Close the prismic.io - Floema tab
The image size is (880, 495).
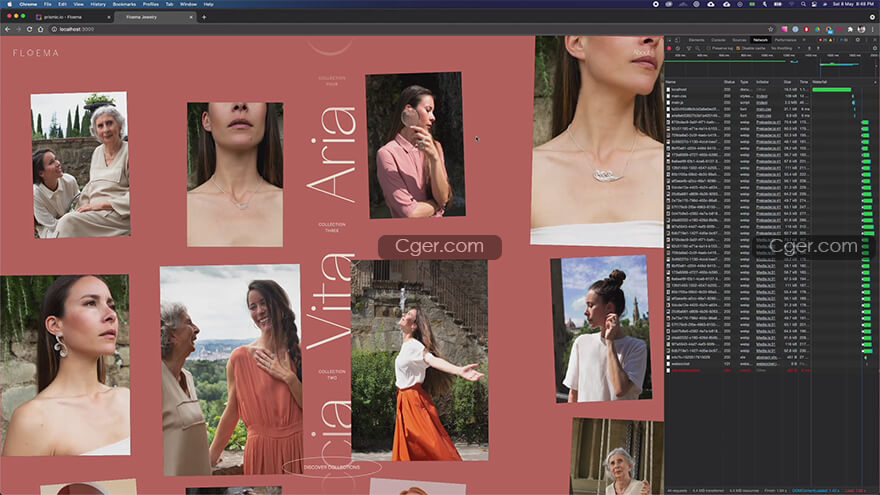tap(108, 17)
